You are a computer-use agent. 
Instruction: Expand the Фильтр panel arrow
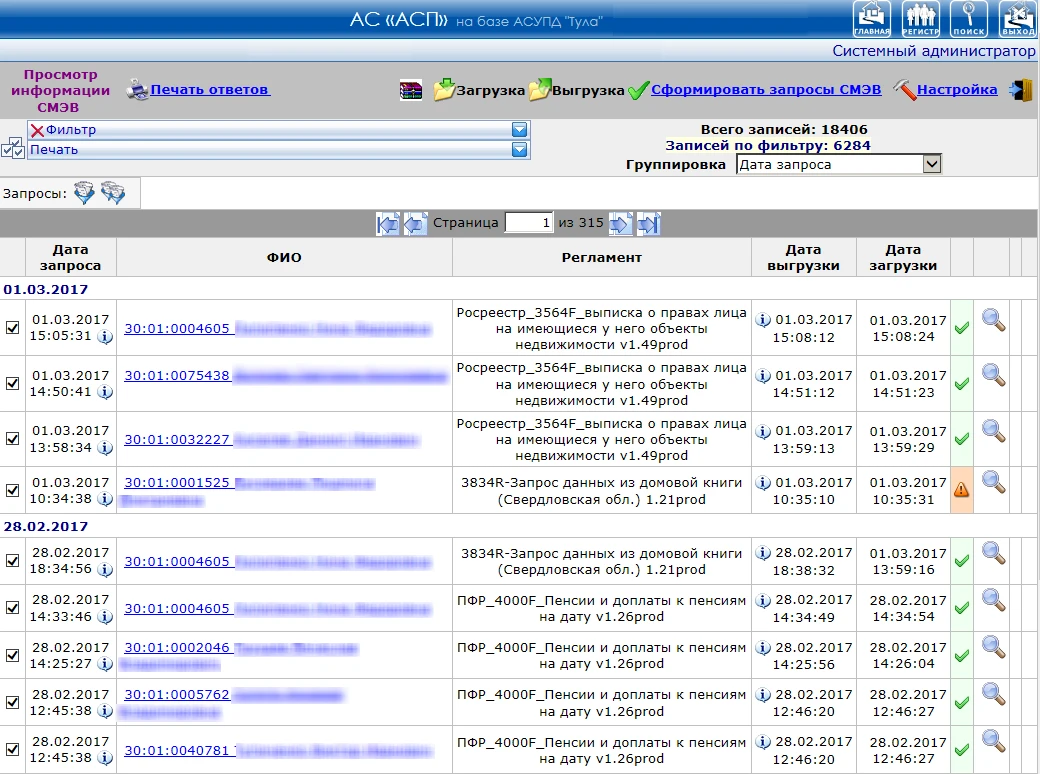(x=519, y=130)
